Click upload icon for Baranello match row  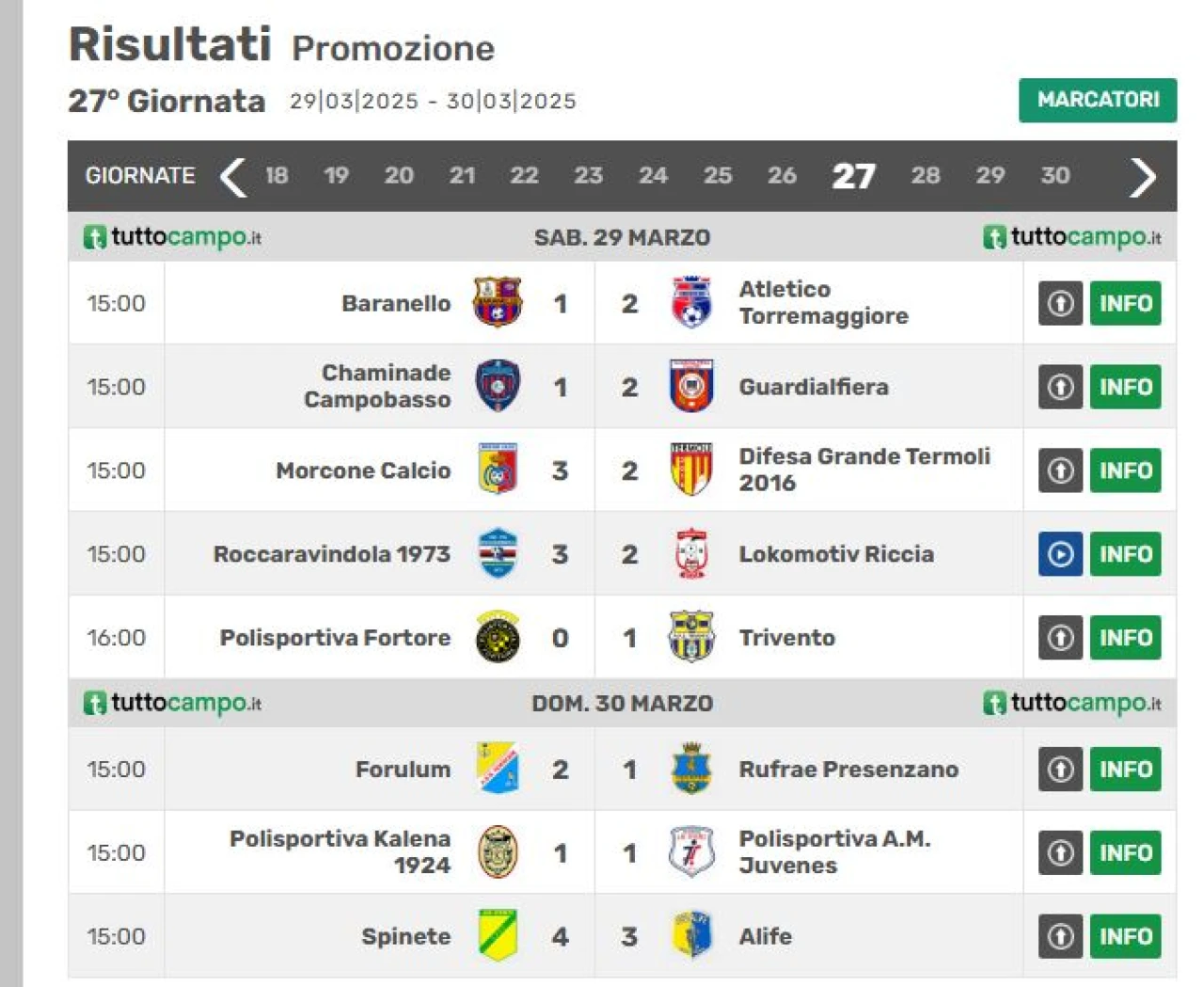pyautogui.click(x=1060, y=303)
